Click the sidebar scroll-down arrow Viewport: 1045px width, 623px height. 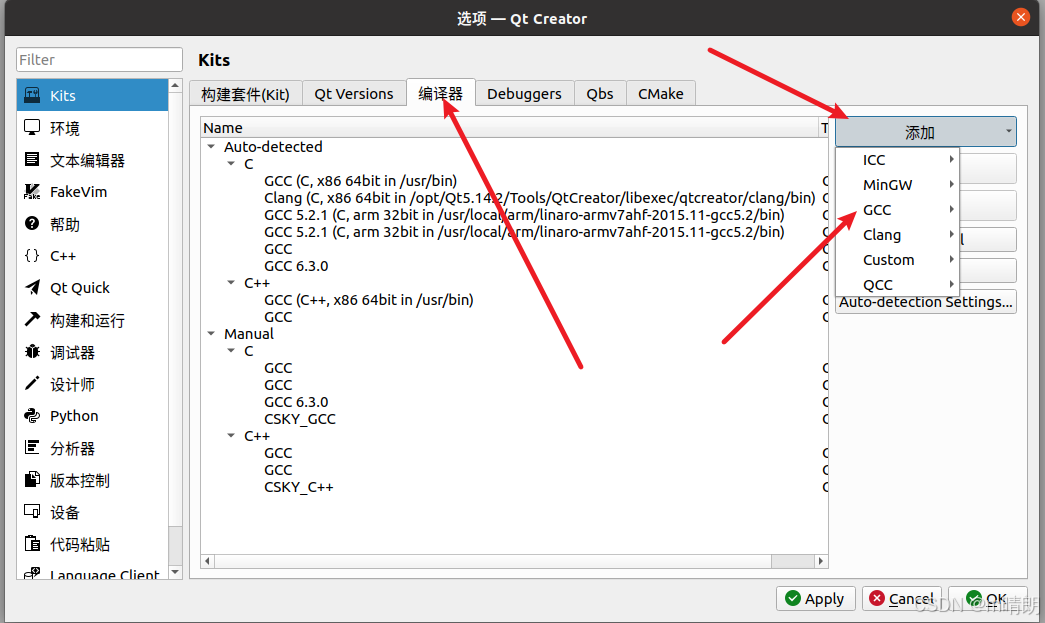pyautogui.click(x=175, y=572)
